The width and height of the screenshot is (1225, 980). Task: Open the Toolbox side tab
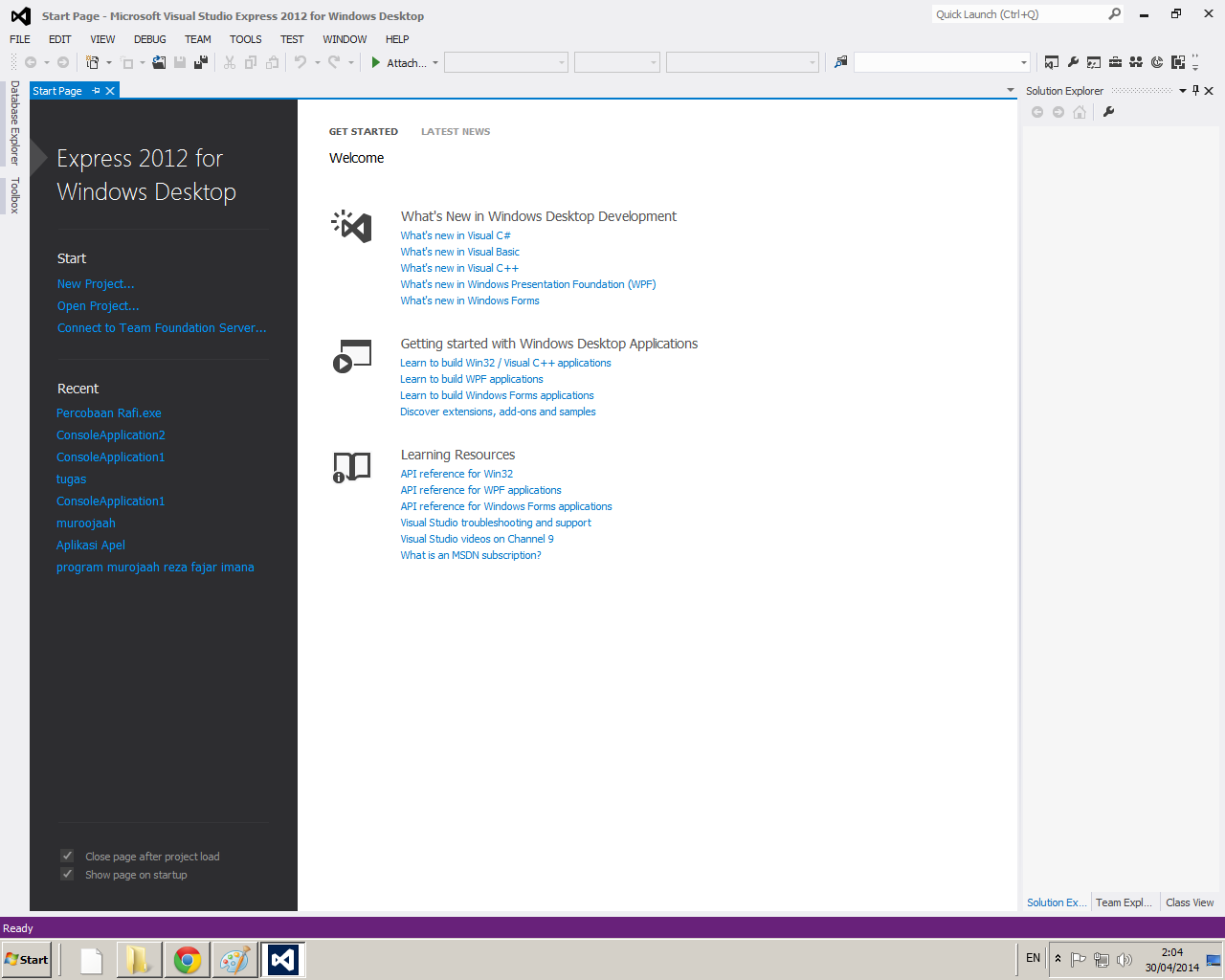coord(14,195)
